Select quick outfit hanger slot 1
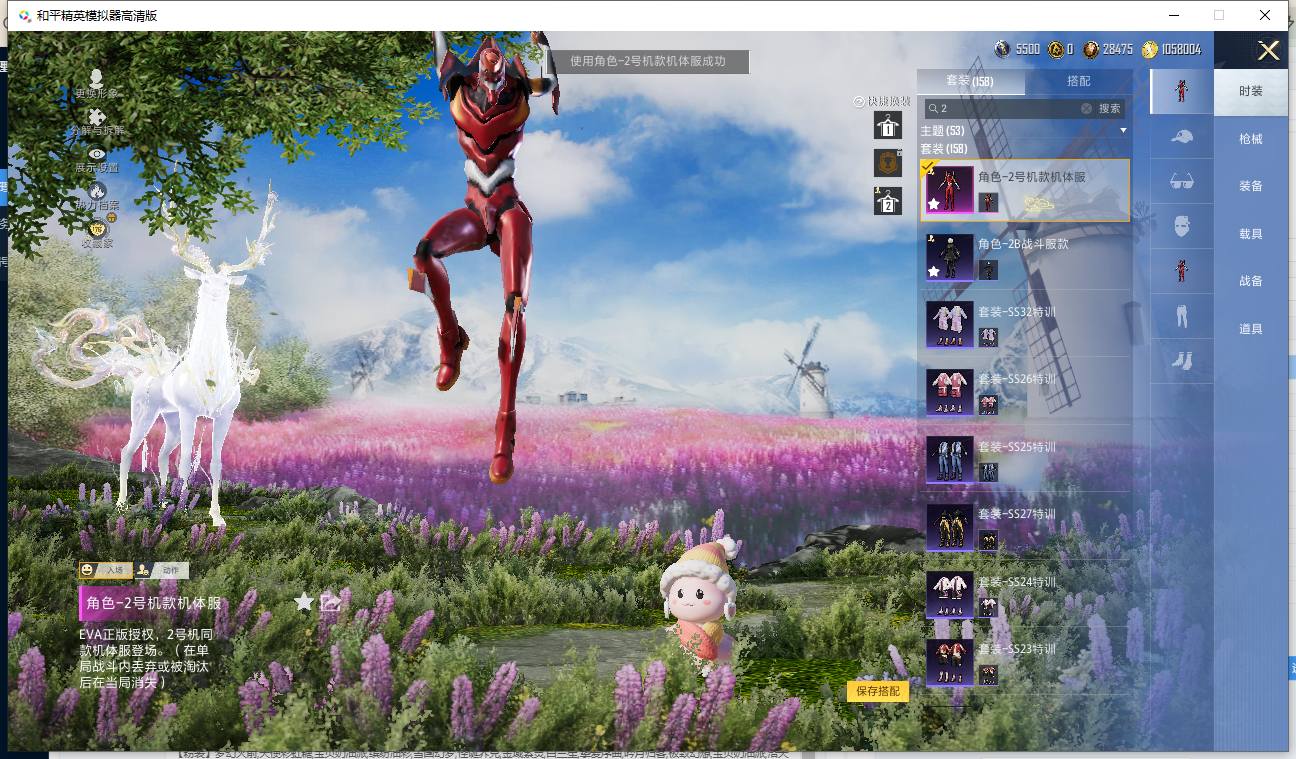The width and height of the screenshot is (1296, 759). click(887, 125)
